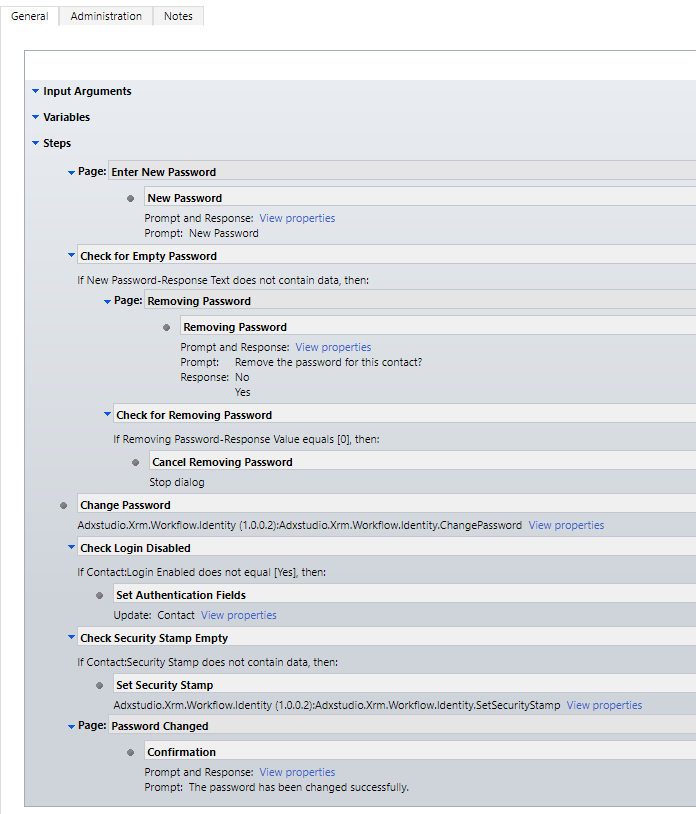696x814 pixels.
Task: Collapse Check Security Stamp Empty condition
Action: pyautogui.click(x=72, y=636)
